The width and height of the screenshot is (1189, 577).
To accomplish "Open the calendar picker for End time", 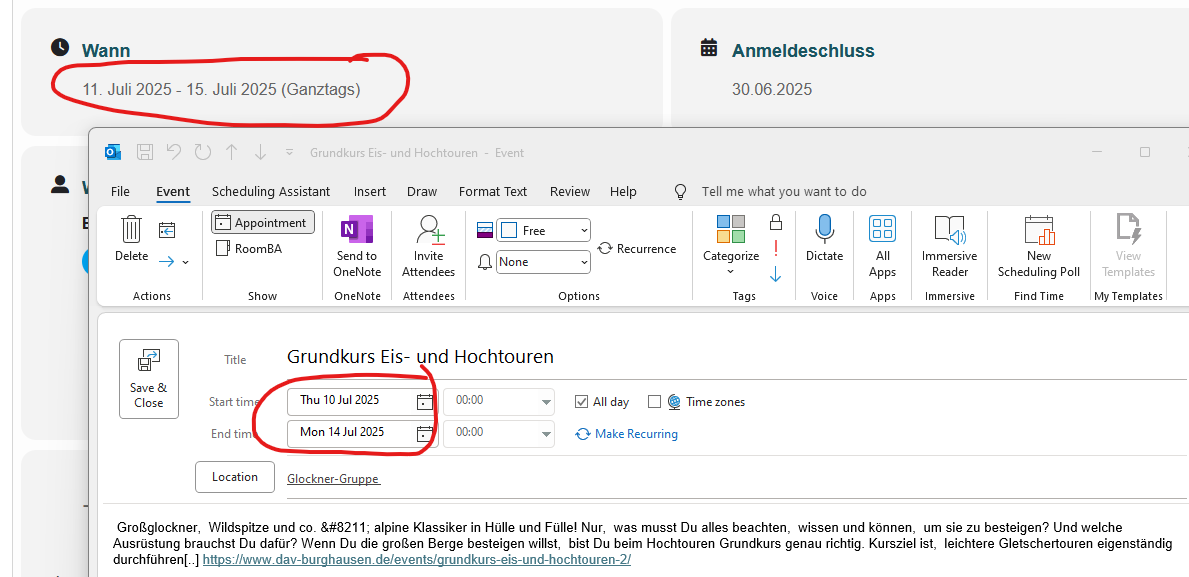I will click(x=425, y=434).
